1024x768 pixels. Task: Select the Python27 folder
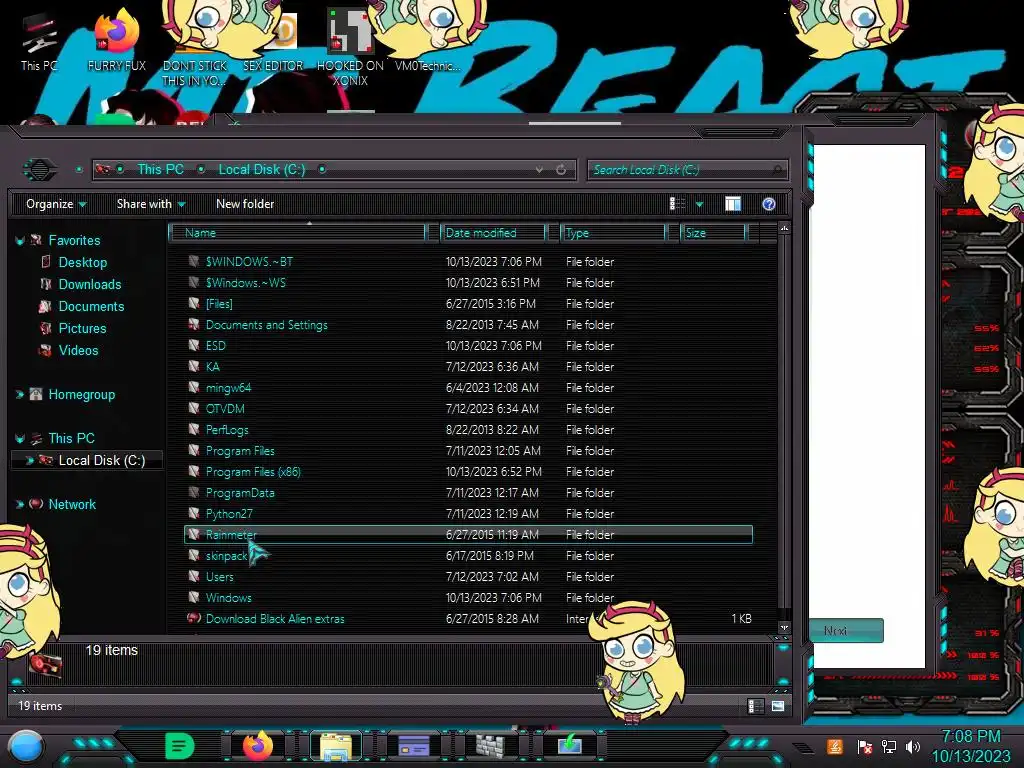click(x=229, y=514)
